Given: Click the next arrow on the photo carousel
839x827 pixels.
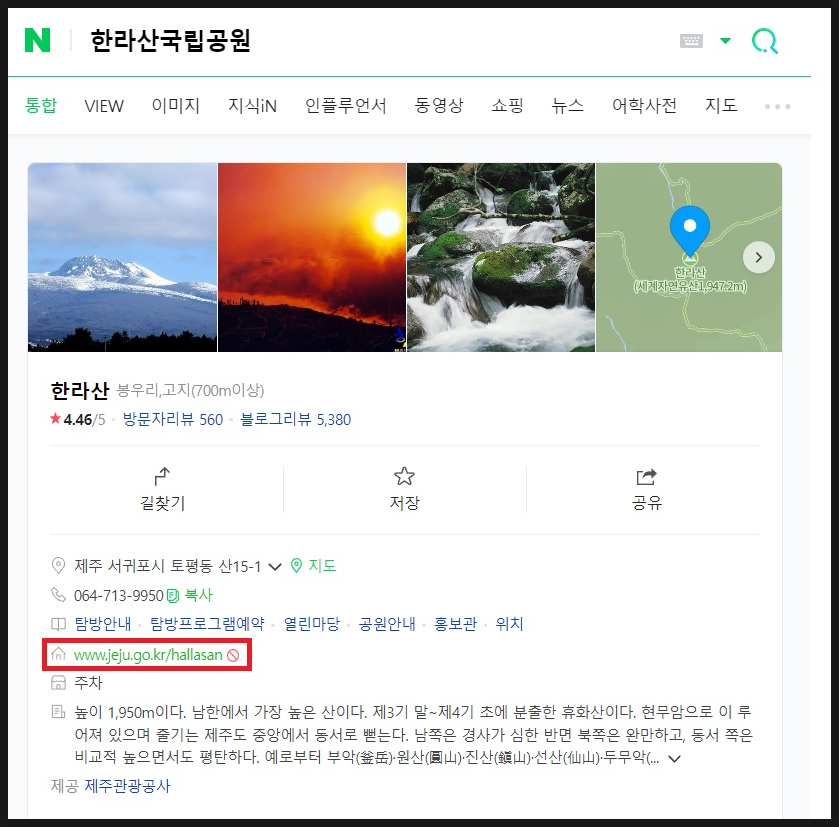Looking at the screenshot, I should coord(759,257).
